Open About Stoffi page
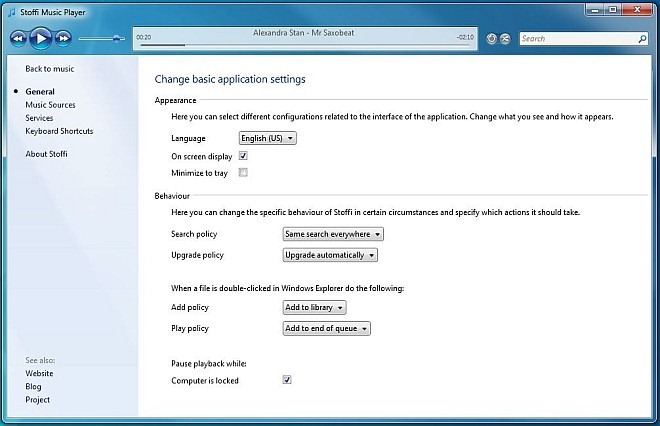Screen dimensions: 660x426 click(46, 154)
